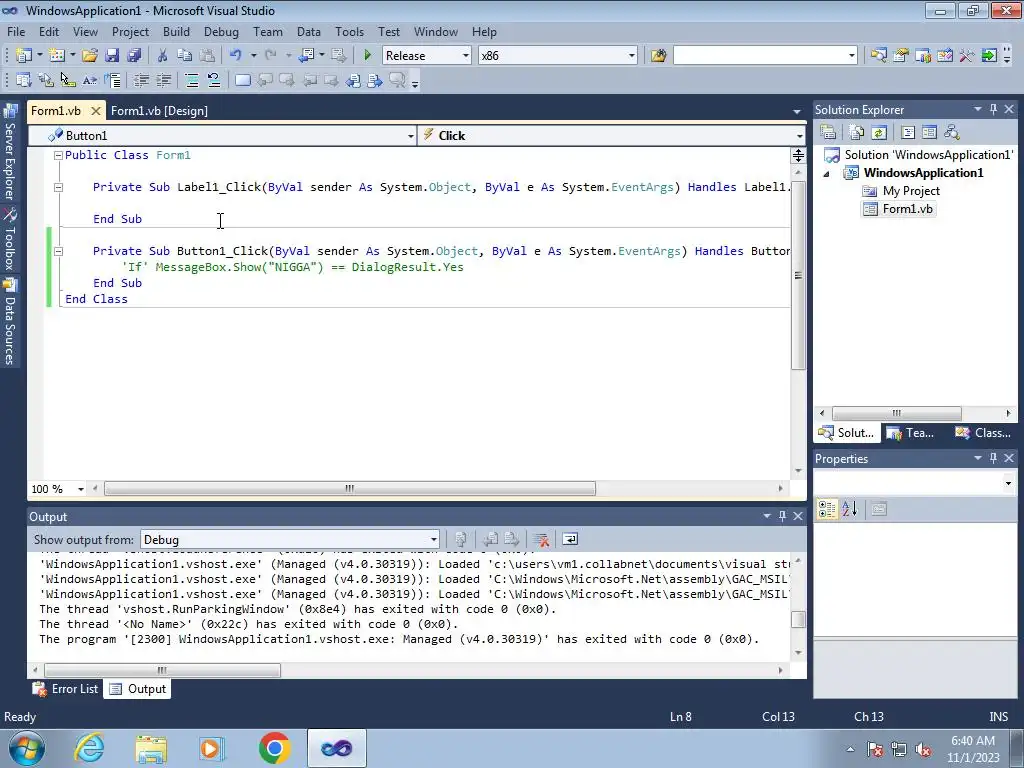Click the Open File folder icon

pyautogui.click(x=90, y=56)
